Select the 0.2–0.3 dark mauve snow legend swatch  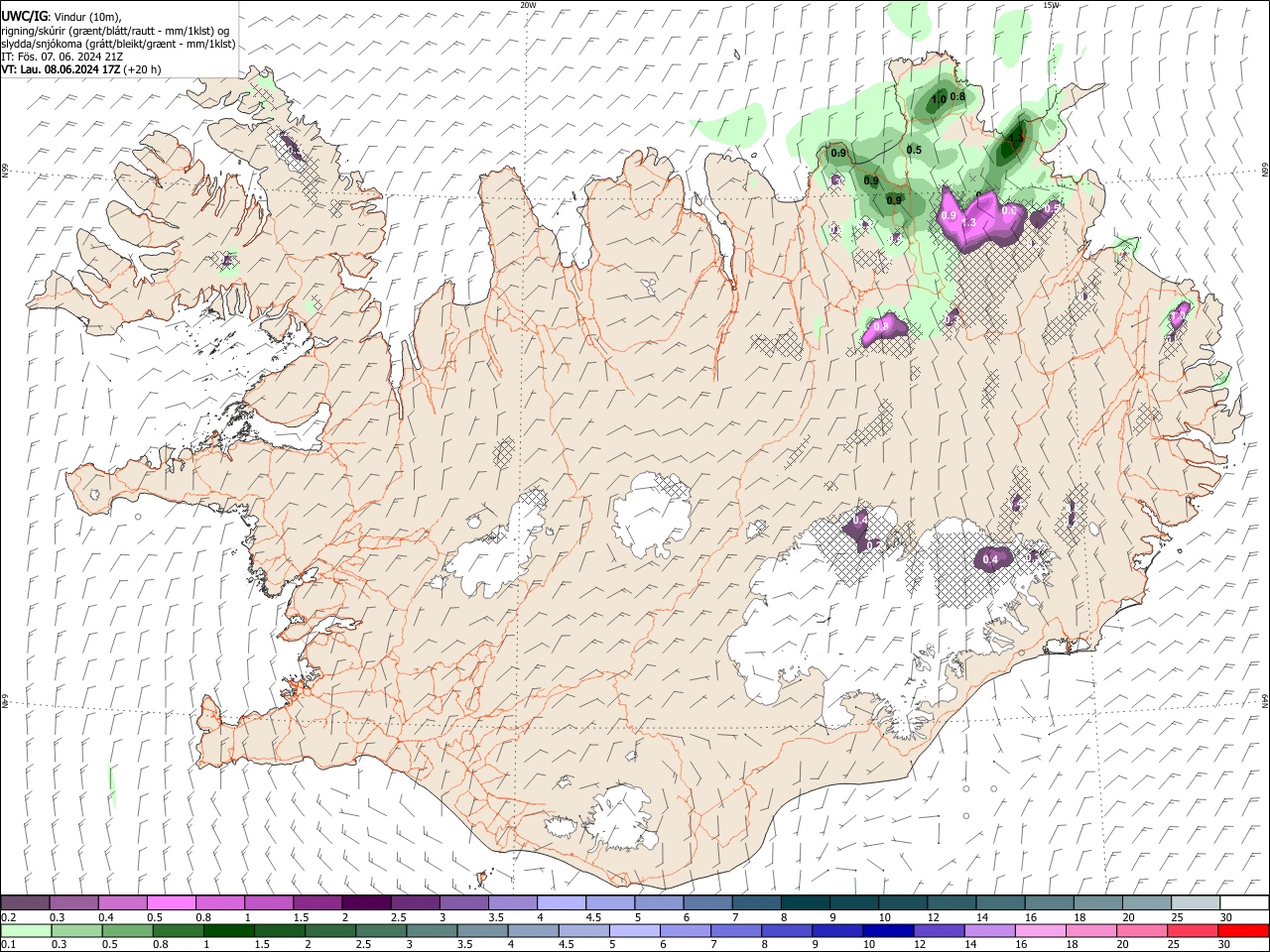pos(25,903)
